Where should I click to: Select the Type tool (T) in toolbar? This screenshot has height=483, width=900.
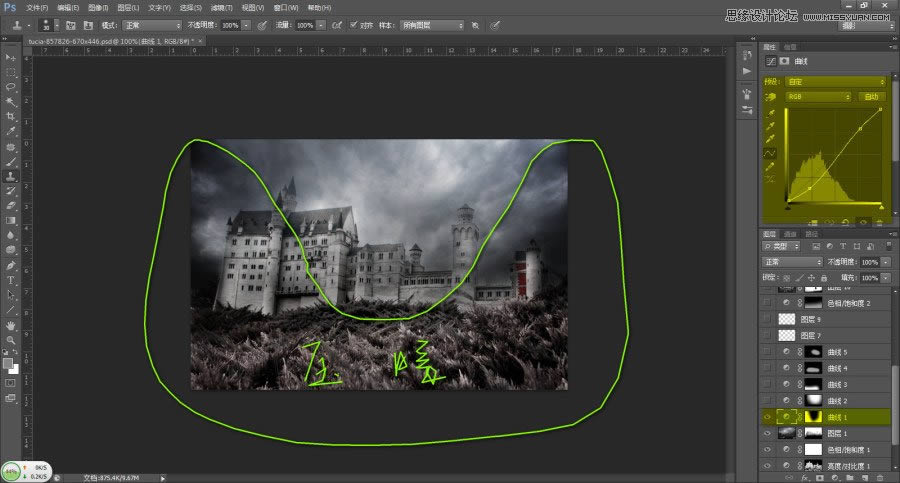11,280
